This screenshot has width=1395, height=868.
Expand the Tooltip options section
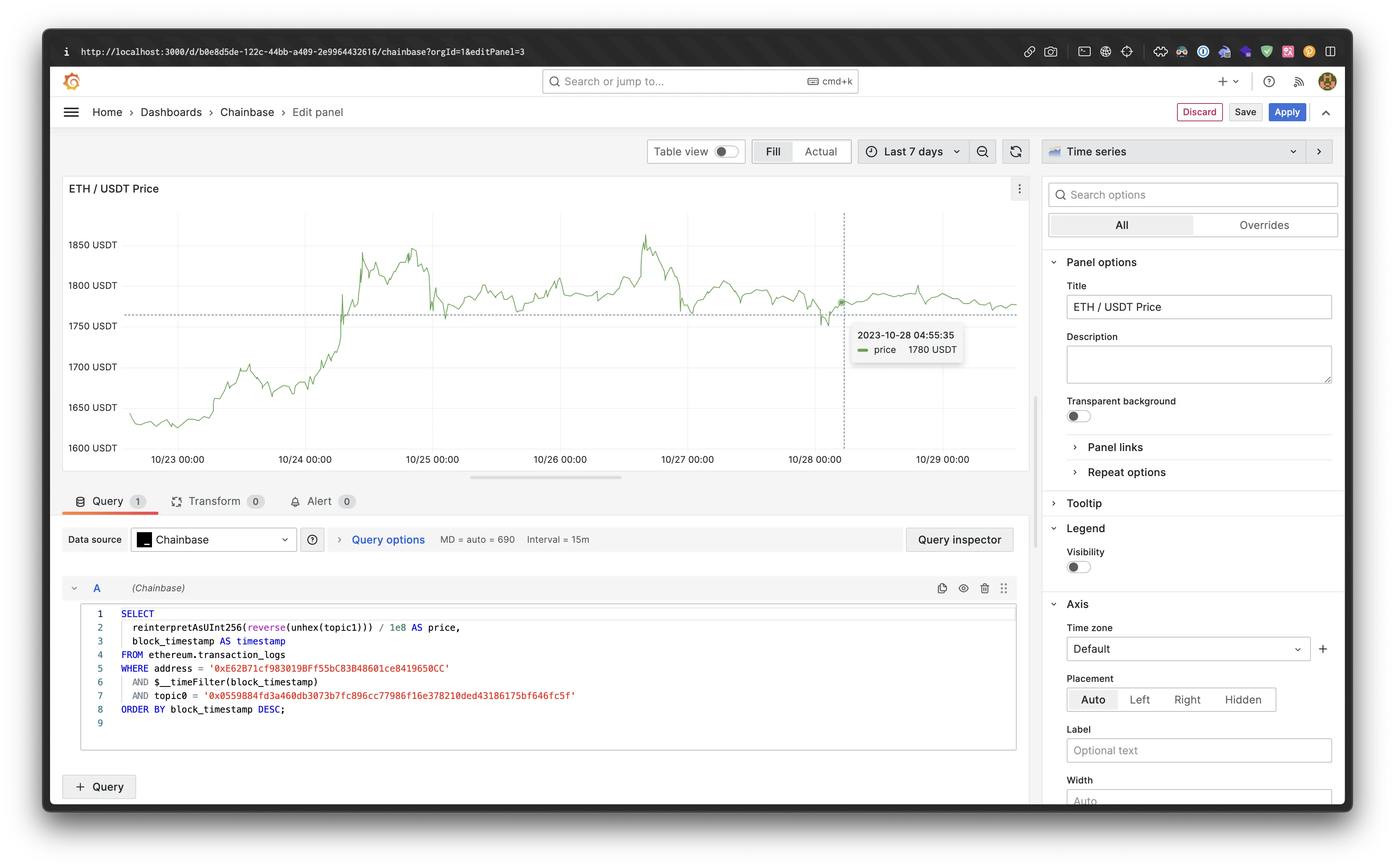click(1084, 503)
